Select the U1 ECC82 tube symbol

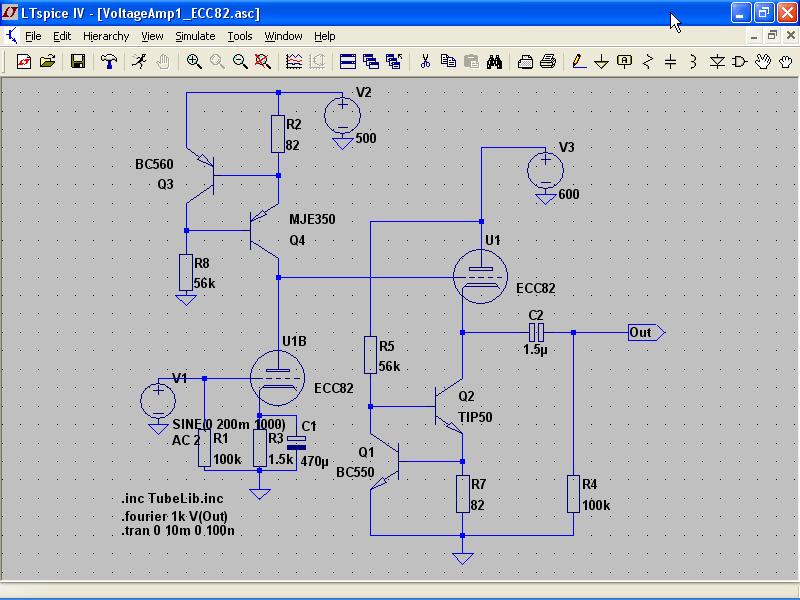[x=480, y=276]
